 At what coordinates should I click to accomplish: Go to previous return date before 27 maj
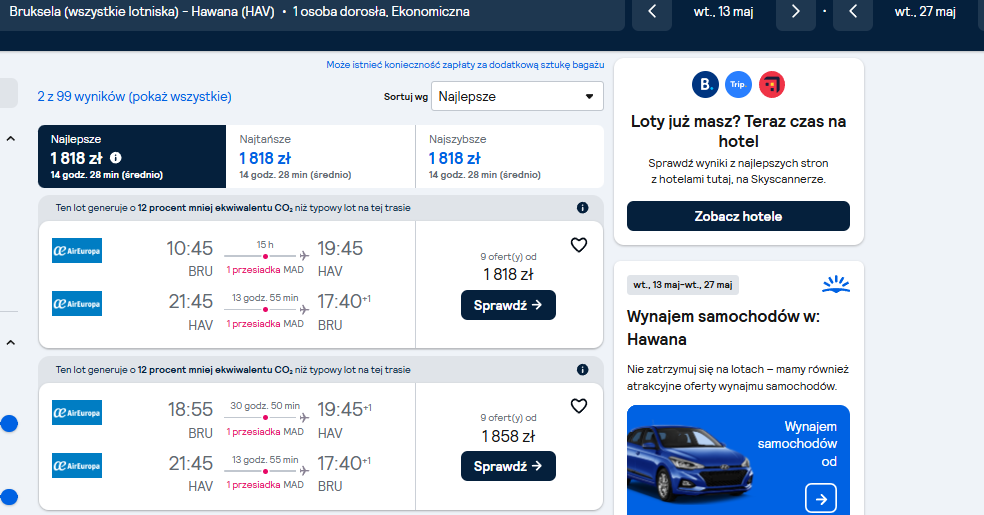click(853, 11)
